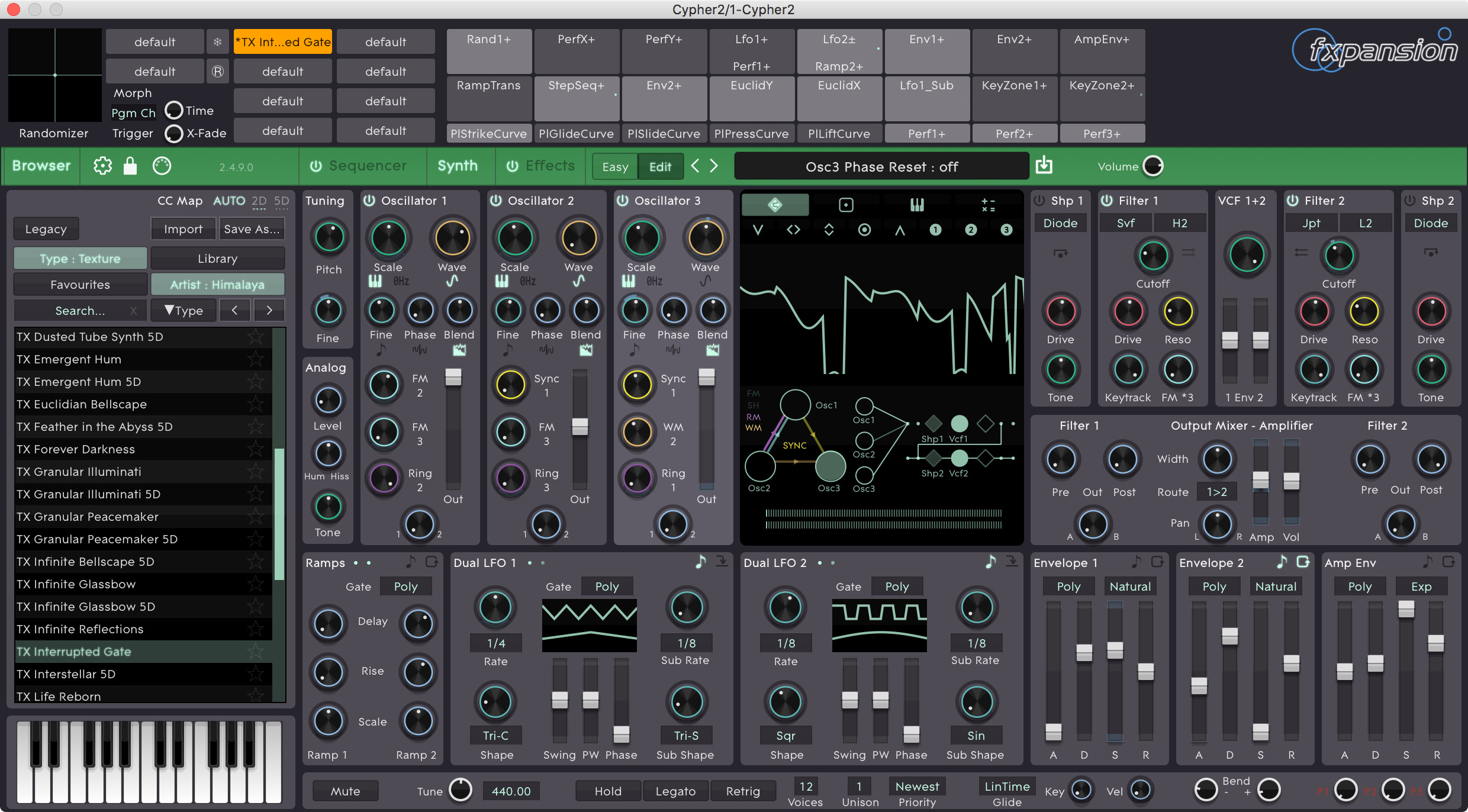Enable the Effects power toggle
Viewport: 1468px width, 812px height.
[x=512, y=166]
